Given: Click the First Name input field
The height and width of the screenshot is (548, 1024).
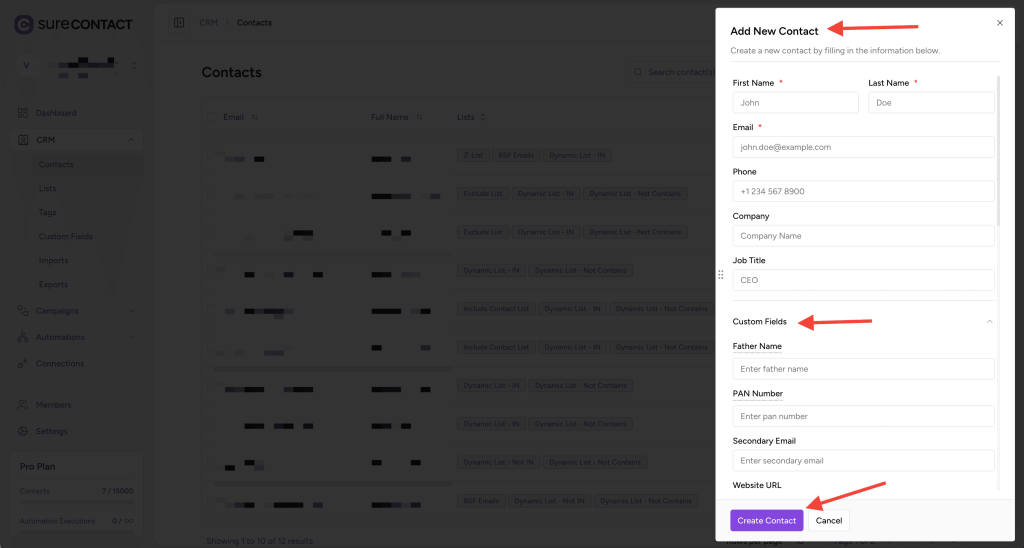Looking at the screenshot, I should 795,103.
